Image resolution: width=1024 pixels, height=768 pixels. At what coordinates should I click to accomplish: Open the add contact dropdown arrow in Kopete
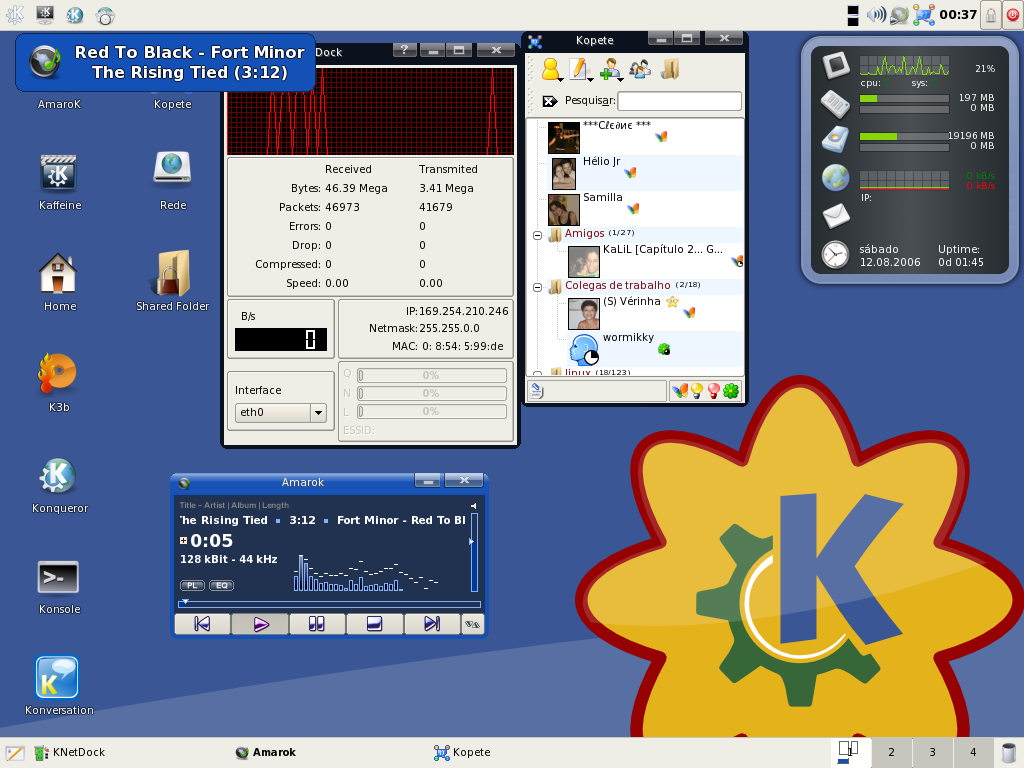click(620, 80)
